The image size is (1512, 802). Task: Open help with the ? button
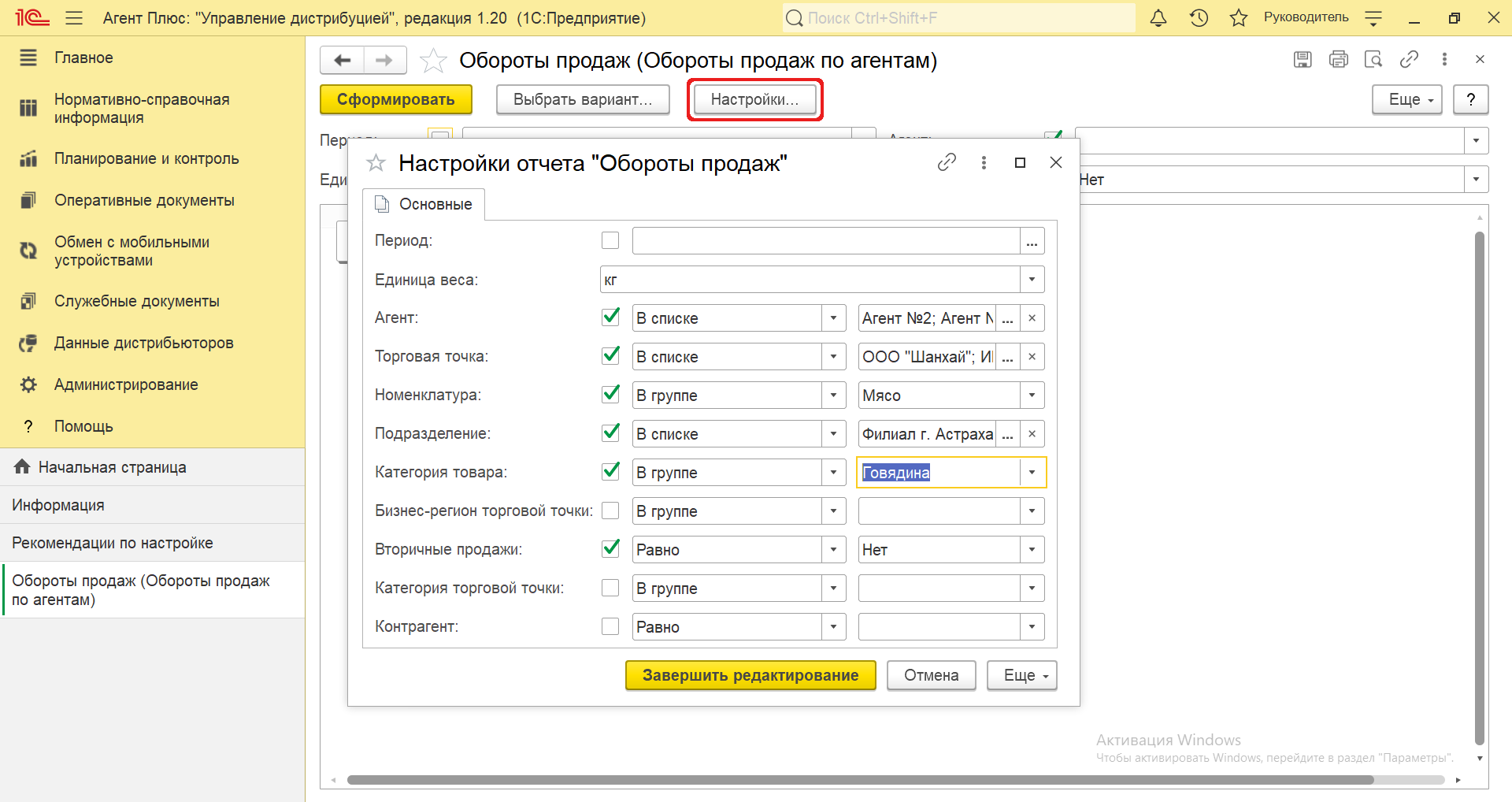[x=1470, y=99]
